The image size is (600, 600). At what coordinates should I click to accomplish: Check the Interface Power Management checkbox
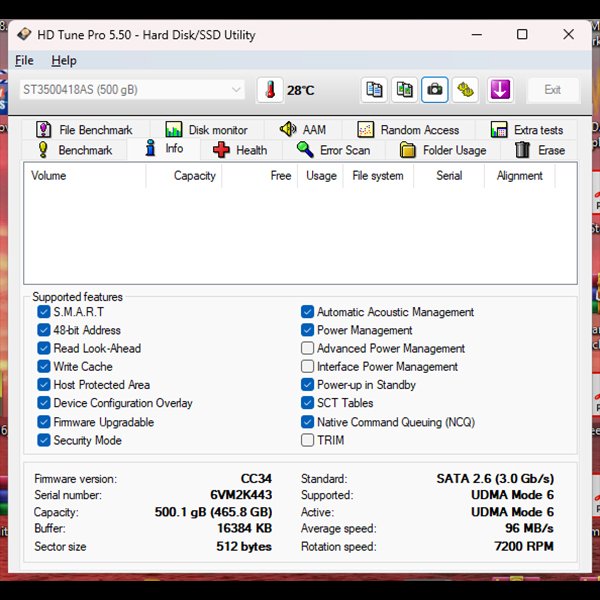(x=307, y=366)
